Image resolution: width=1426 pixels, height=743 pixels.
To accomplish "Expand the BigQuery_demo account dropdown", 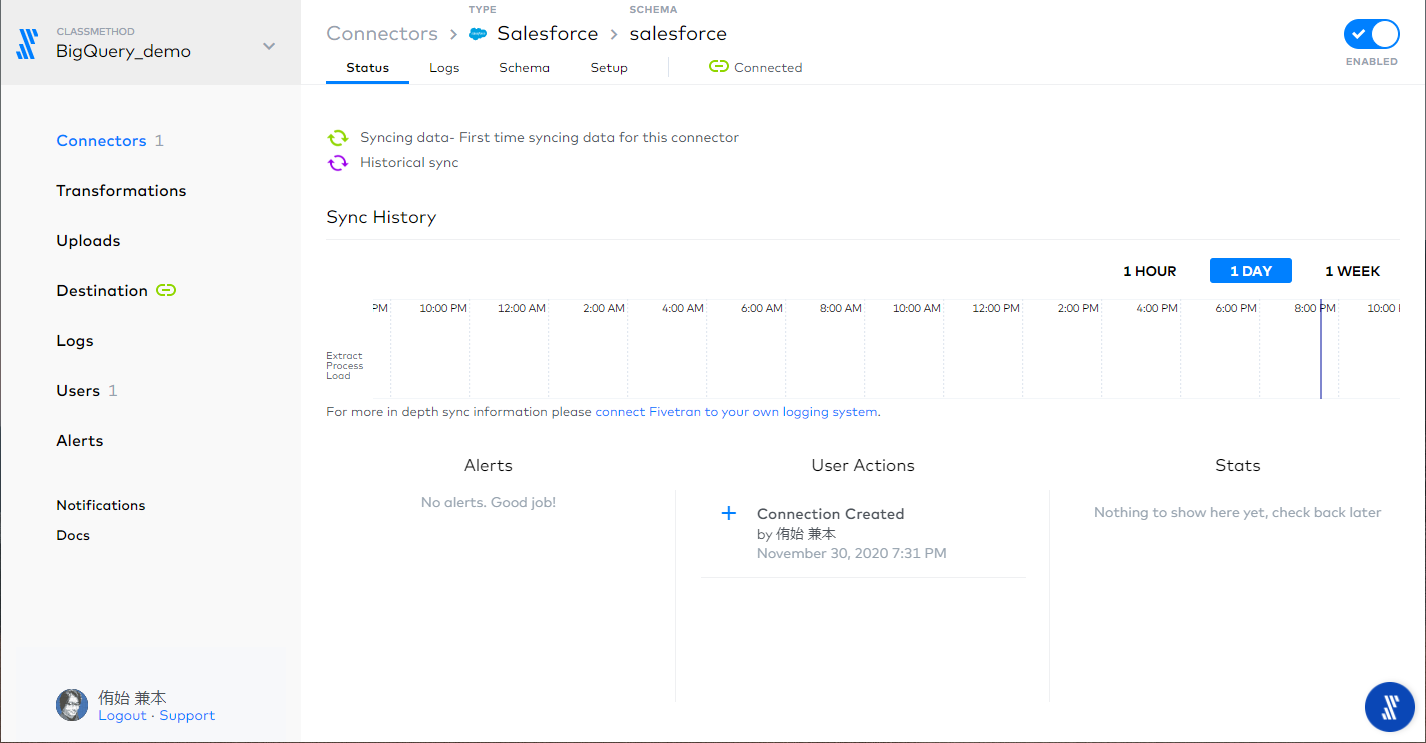I will coord(268,45).
